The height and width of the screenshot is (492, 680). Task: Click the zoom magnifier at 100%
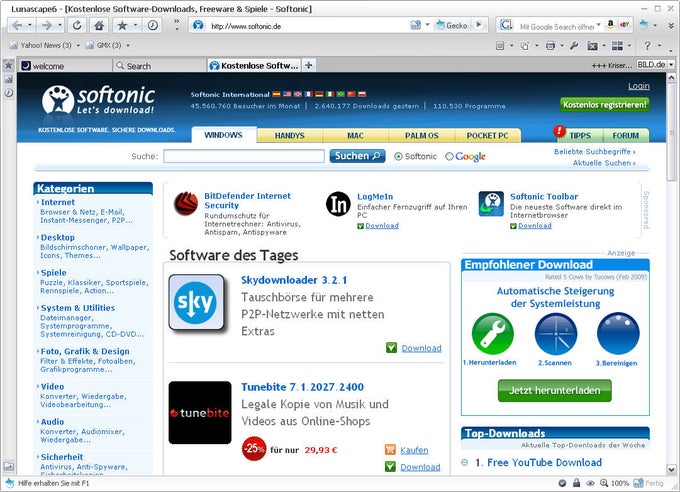pos(604,483)
